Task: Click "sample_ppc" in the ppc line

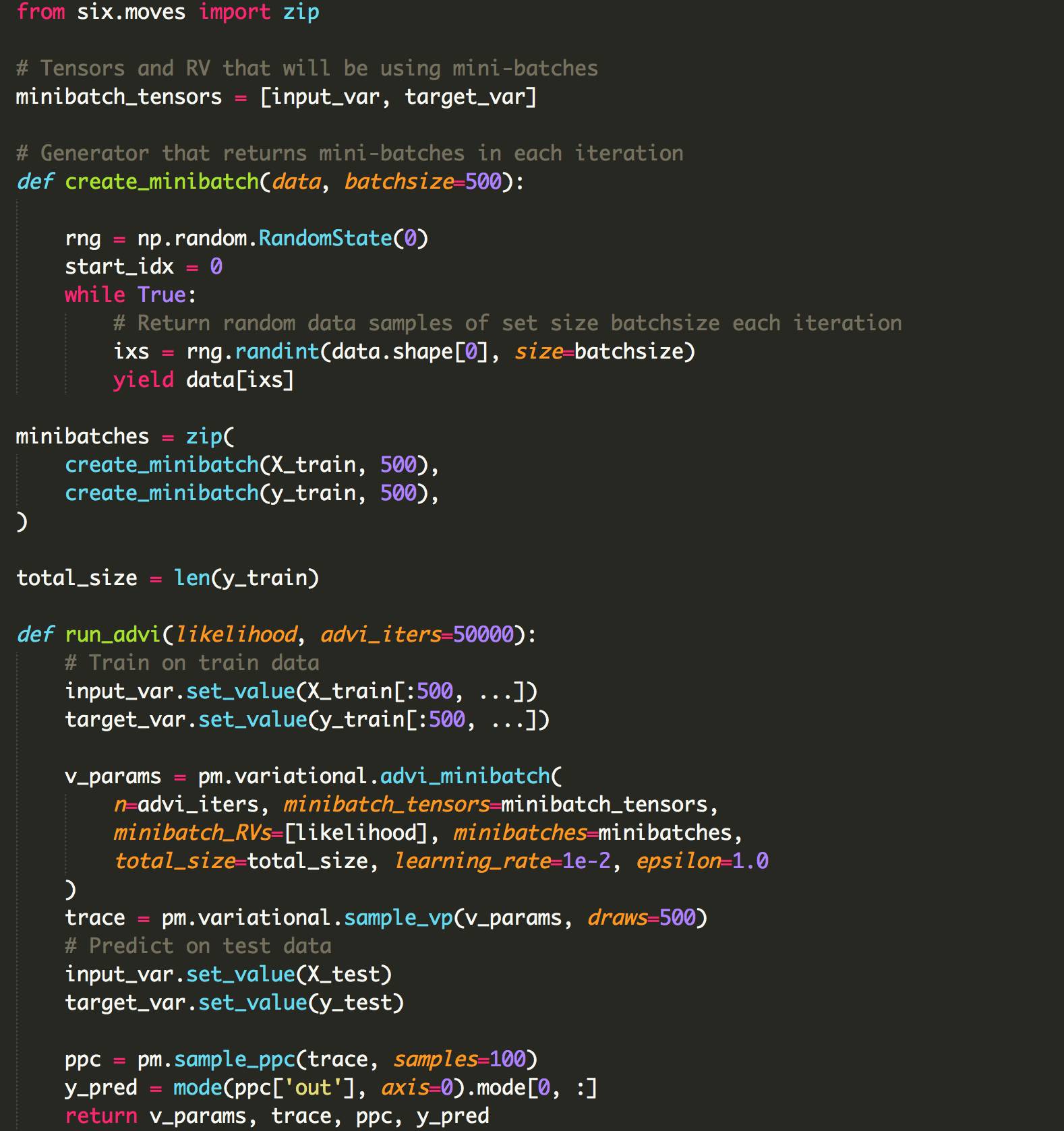Action: pyautogui.click(x=235, y=1060)
